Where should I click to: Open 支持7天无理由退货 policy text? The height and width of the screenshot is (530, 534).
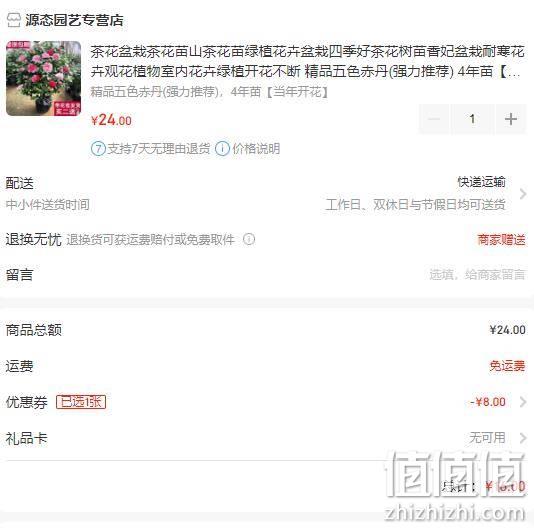coord(159,149)
